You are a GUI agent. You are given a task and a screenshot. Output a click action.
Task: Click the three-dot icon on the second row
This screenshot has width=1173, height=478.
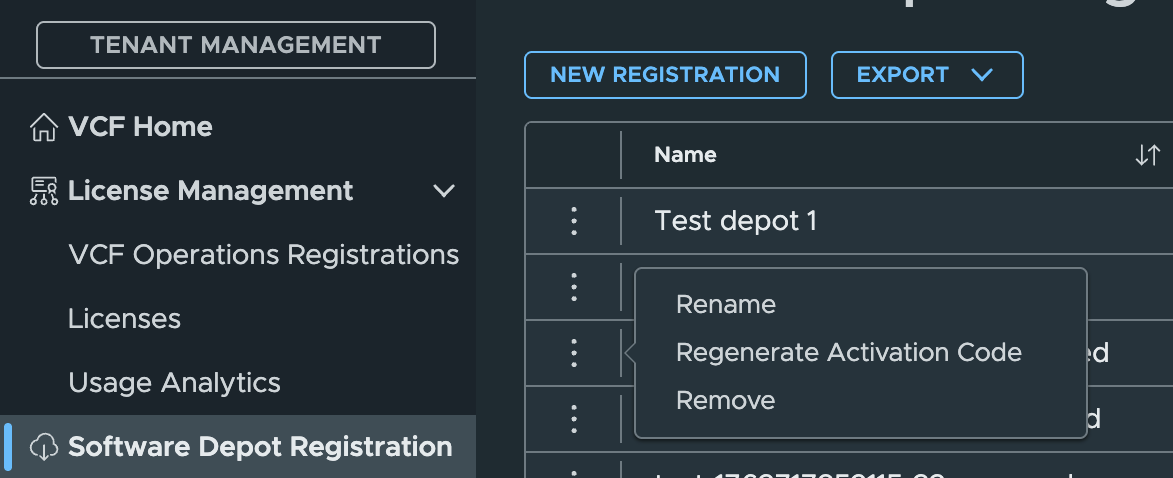[574, 287]
